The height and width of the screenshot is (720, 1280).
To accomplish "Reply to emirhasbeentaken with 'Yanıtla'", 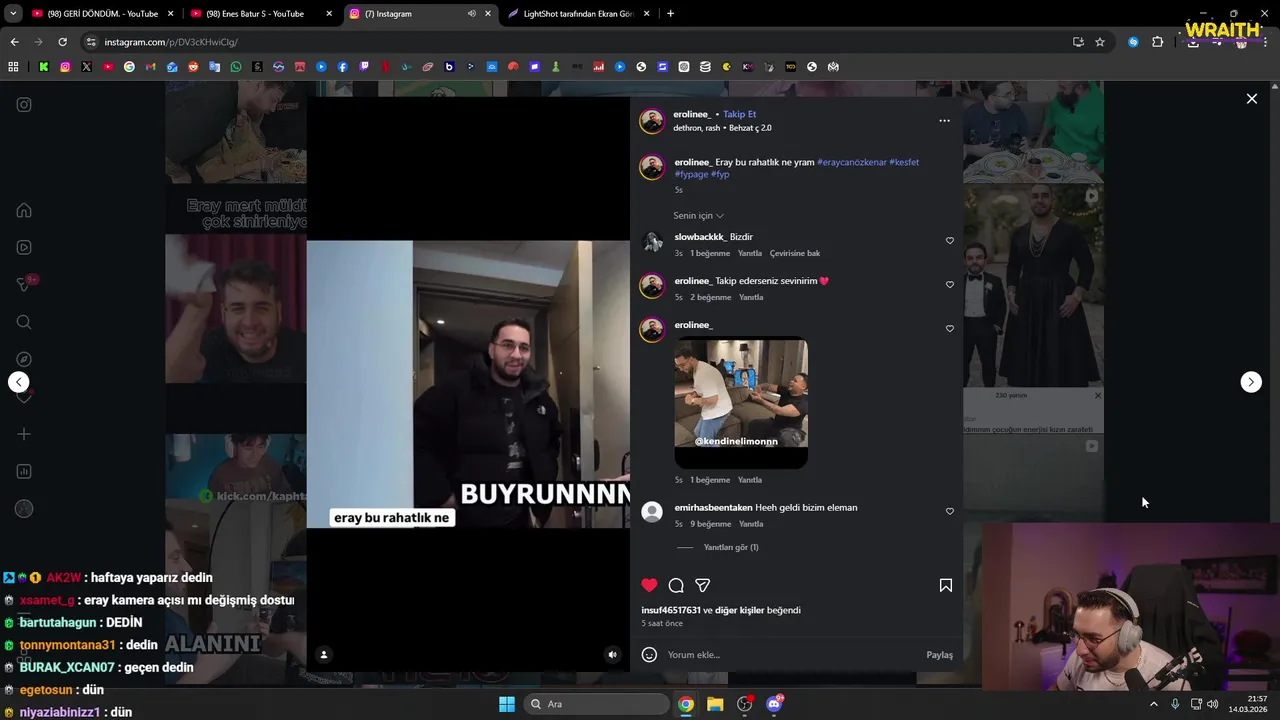I will coord(751,524).
